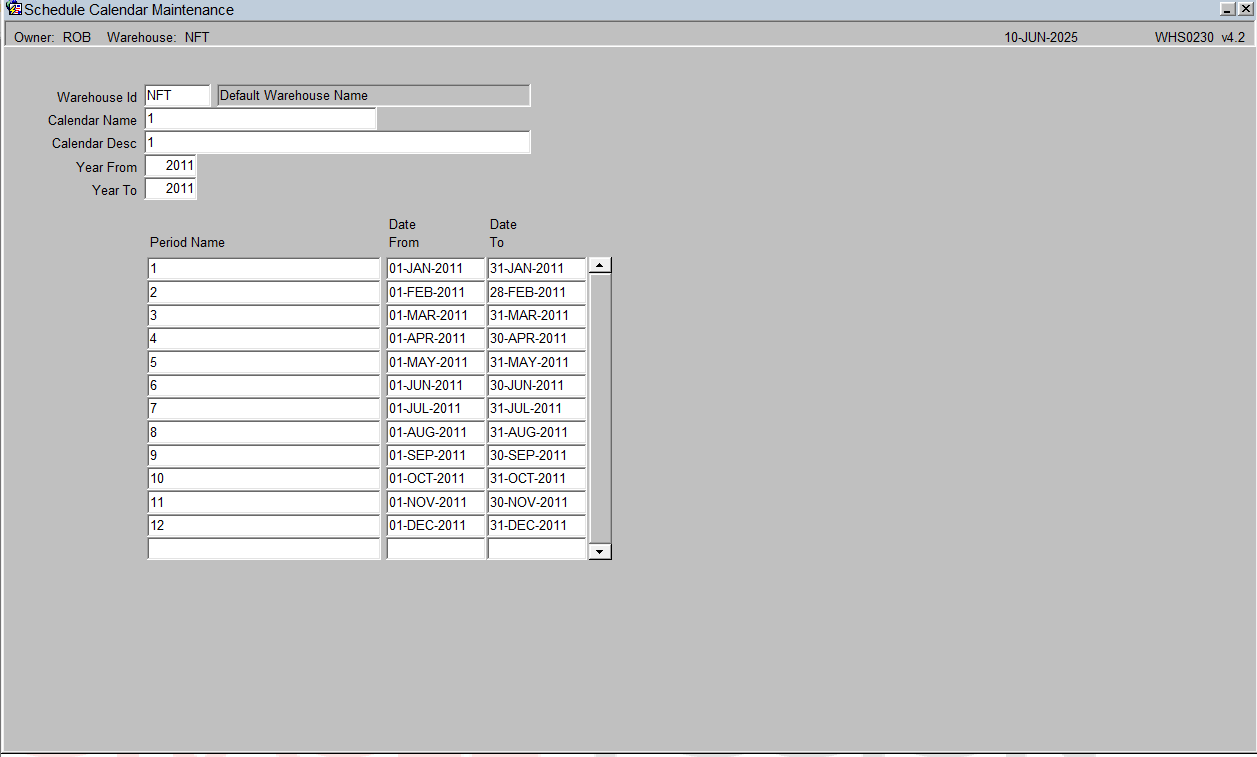The width and height of the screenshot is (1257, 757).
Task: Click the 31-DEC-2011 Date To field
Action: pos(536,525)
